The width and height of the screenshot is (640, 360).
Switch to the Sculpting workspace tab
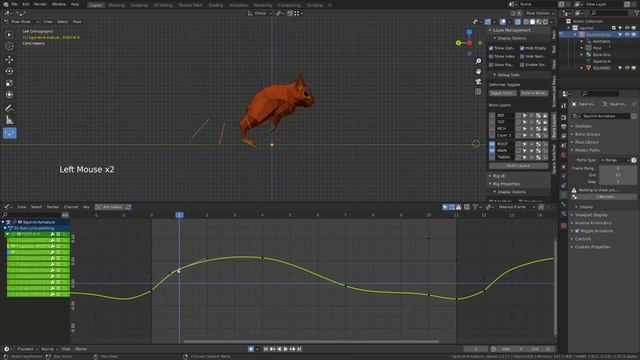pyautogui.click(x=139, y=5)
